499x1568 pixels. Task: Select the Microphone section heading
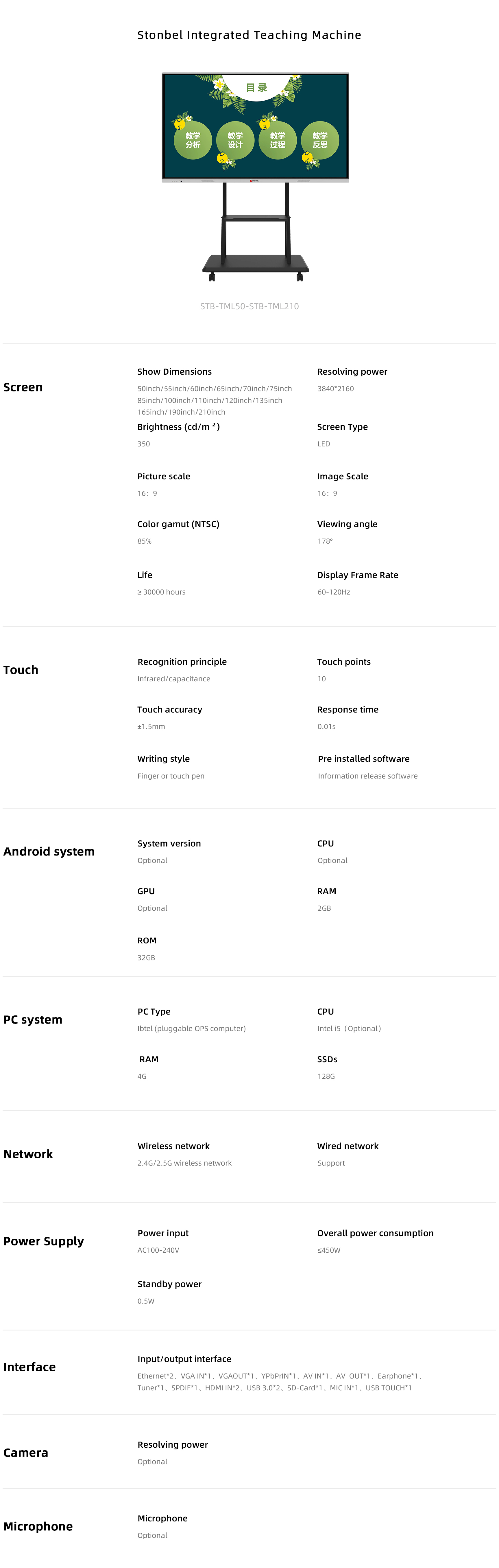point(38,1526)
